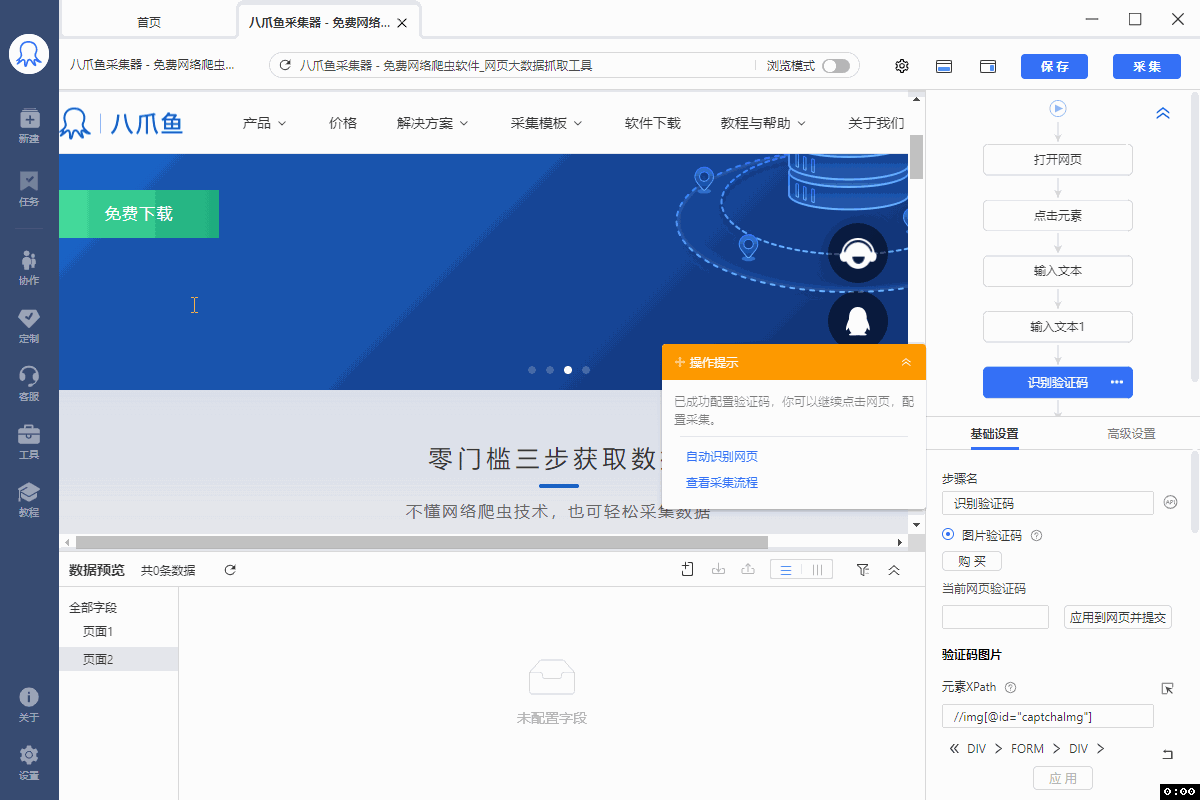Select the 点击元素 workflow step

click(1058, 215)
